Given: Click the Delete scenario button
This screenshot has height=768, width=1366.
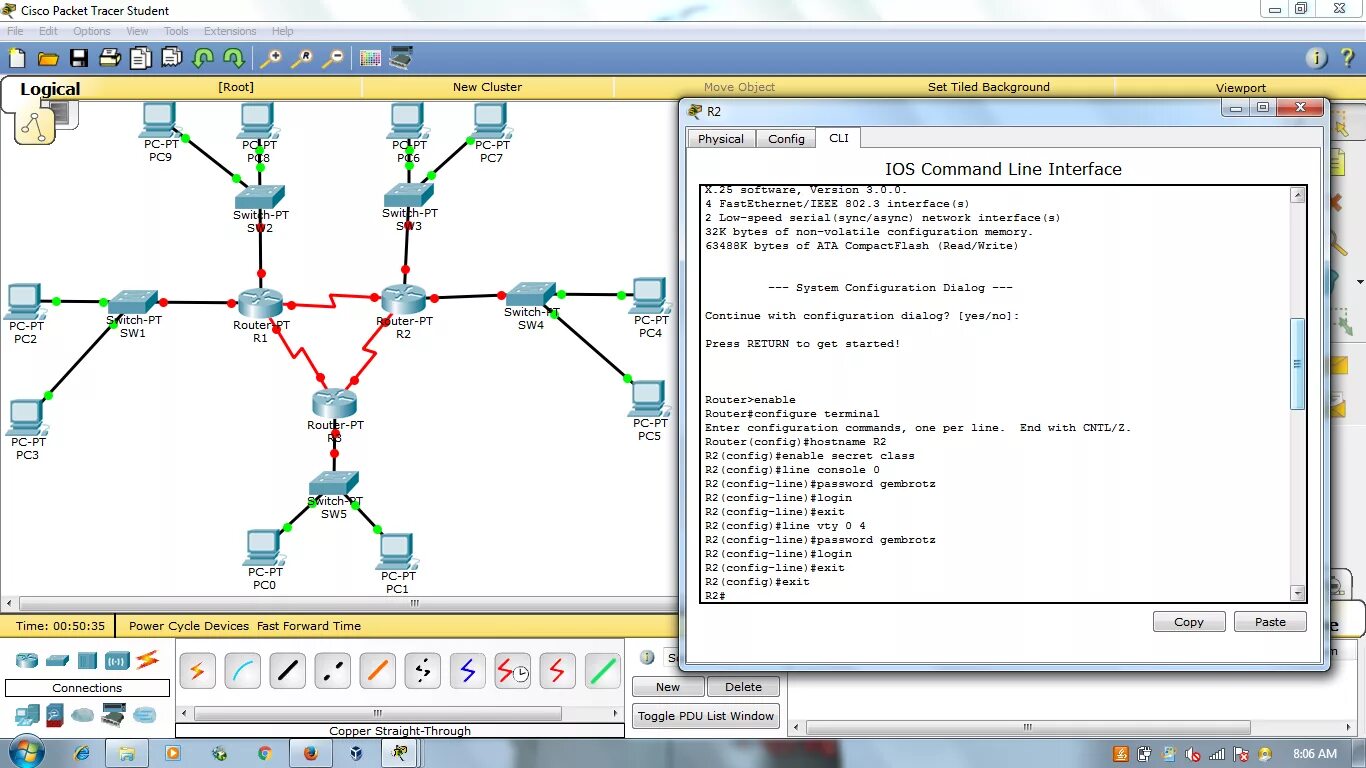Looking at the screenshot, I should [x=743, y=687].
